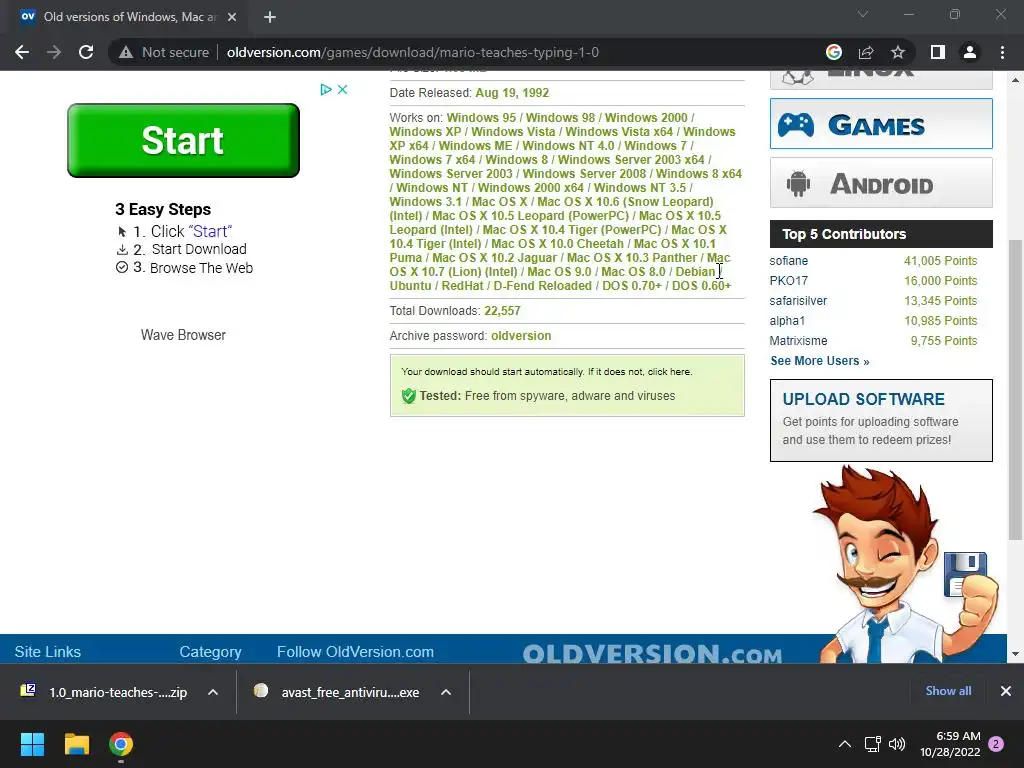Click the Google icon in the address bar

tap(833, 52)
